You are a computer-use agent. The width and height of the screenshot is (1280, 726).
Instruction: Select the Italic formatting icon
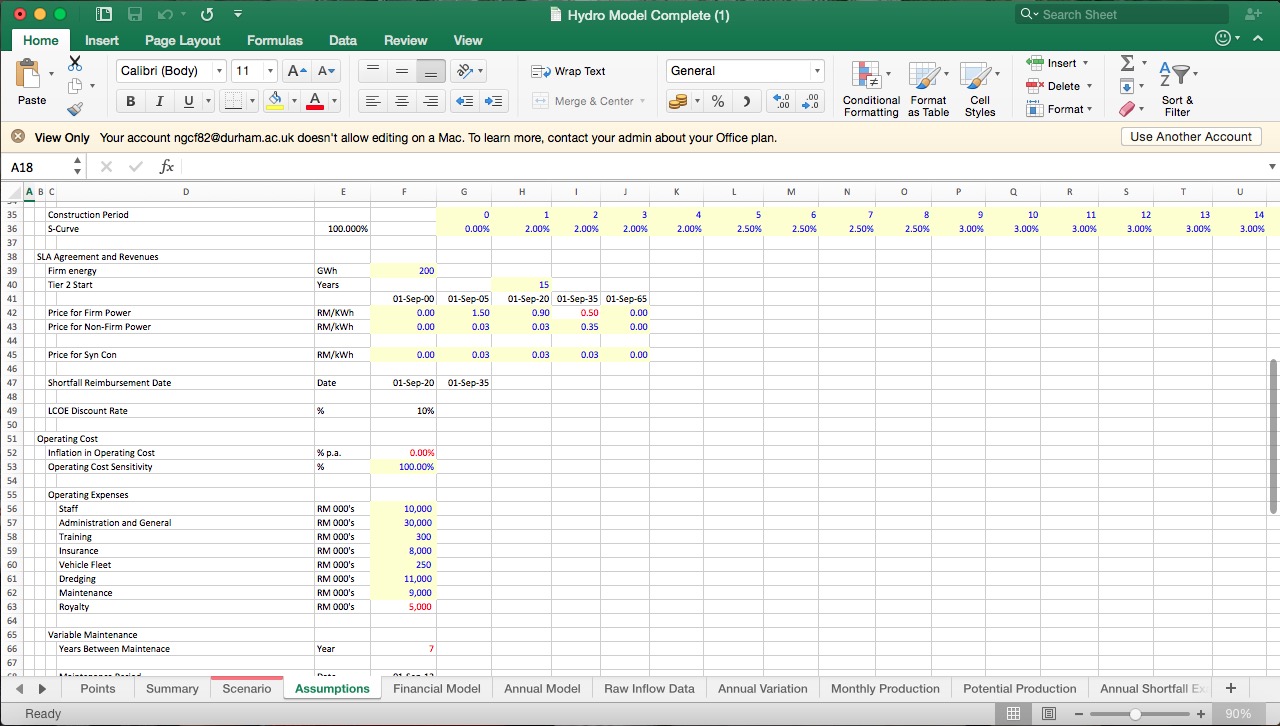tap(158, 101)
